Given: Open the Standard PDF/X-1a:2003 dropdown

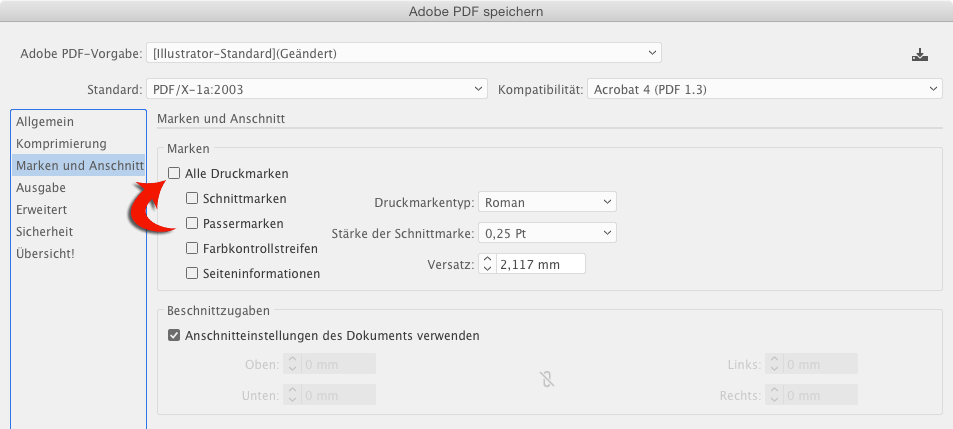Looking at the screenshot, I should click(317, 90).
